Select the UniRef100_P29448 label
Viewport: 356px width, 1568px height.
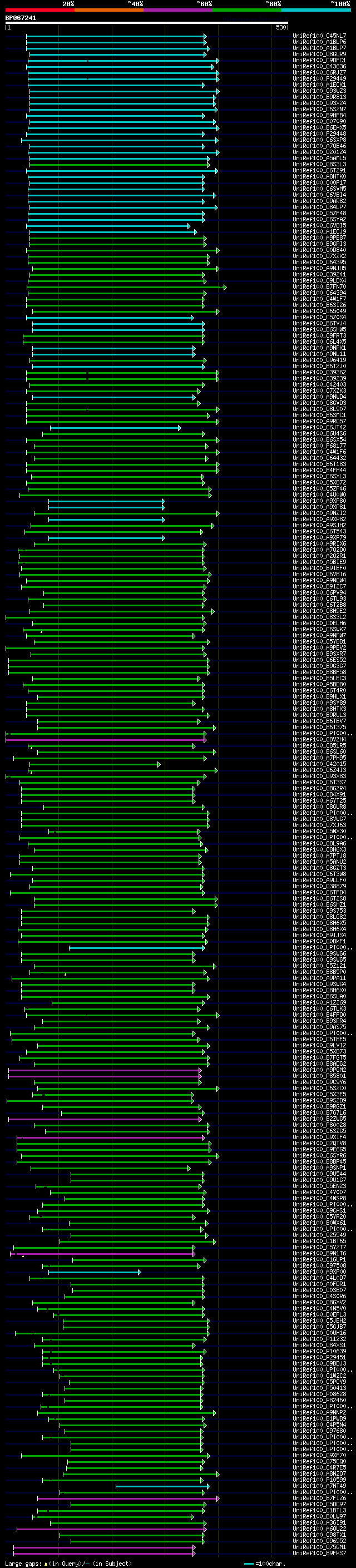(x=319, y=134)
